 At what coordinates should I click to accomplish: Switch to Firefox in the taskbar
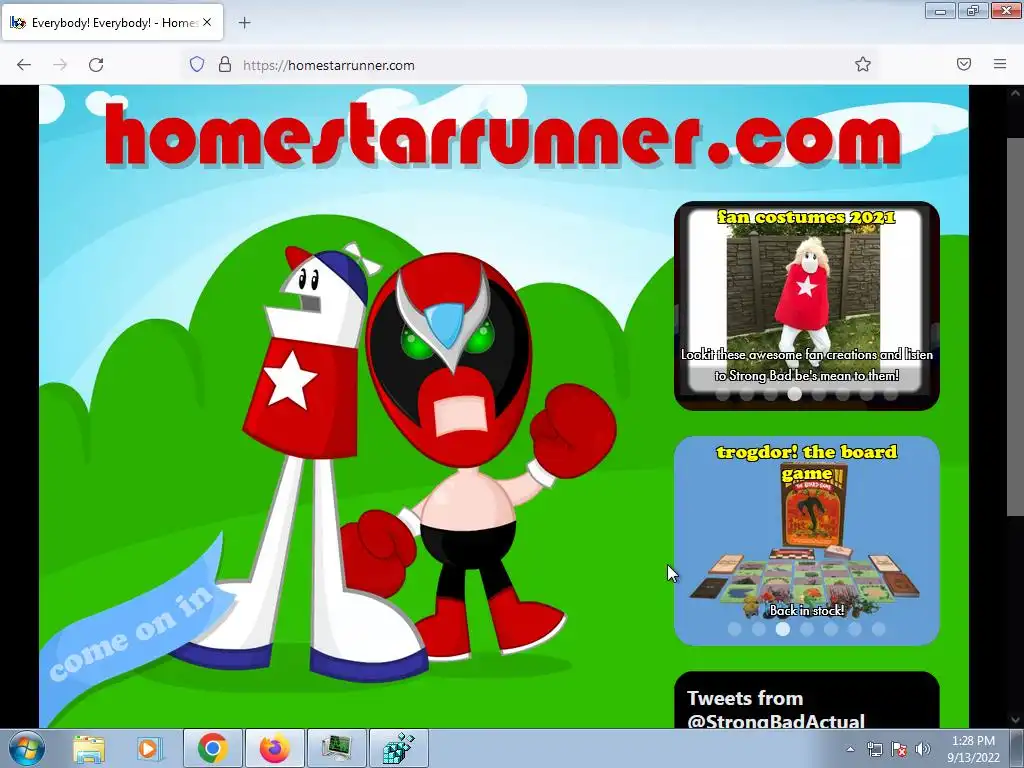coord(274,748)
